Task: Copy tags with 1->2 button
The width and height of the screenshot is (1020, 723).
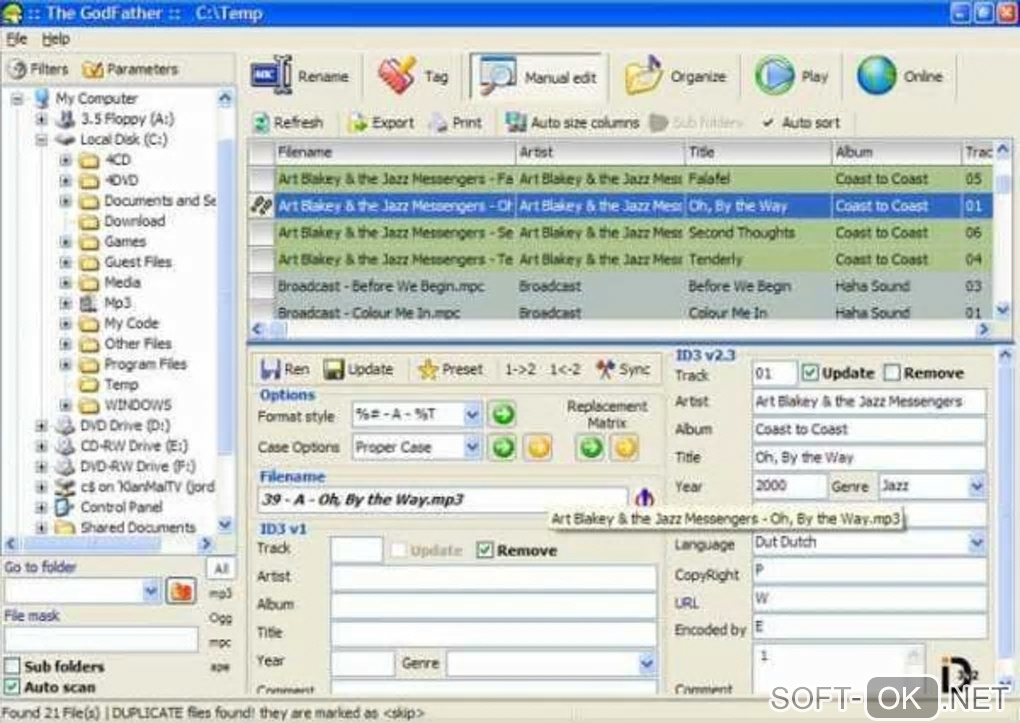Action: pyautogui.click(x=520, y=370)
